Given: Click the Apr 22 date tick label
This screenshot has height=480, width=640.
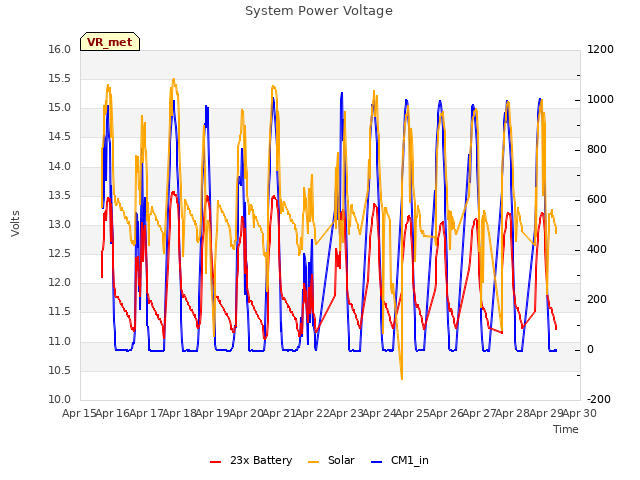Looking at the screenshot, I should pyautogui.click(x=312, y=413).
